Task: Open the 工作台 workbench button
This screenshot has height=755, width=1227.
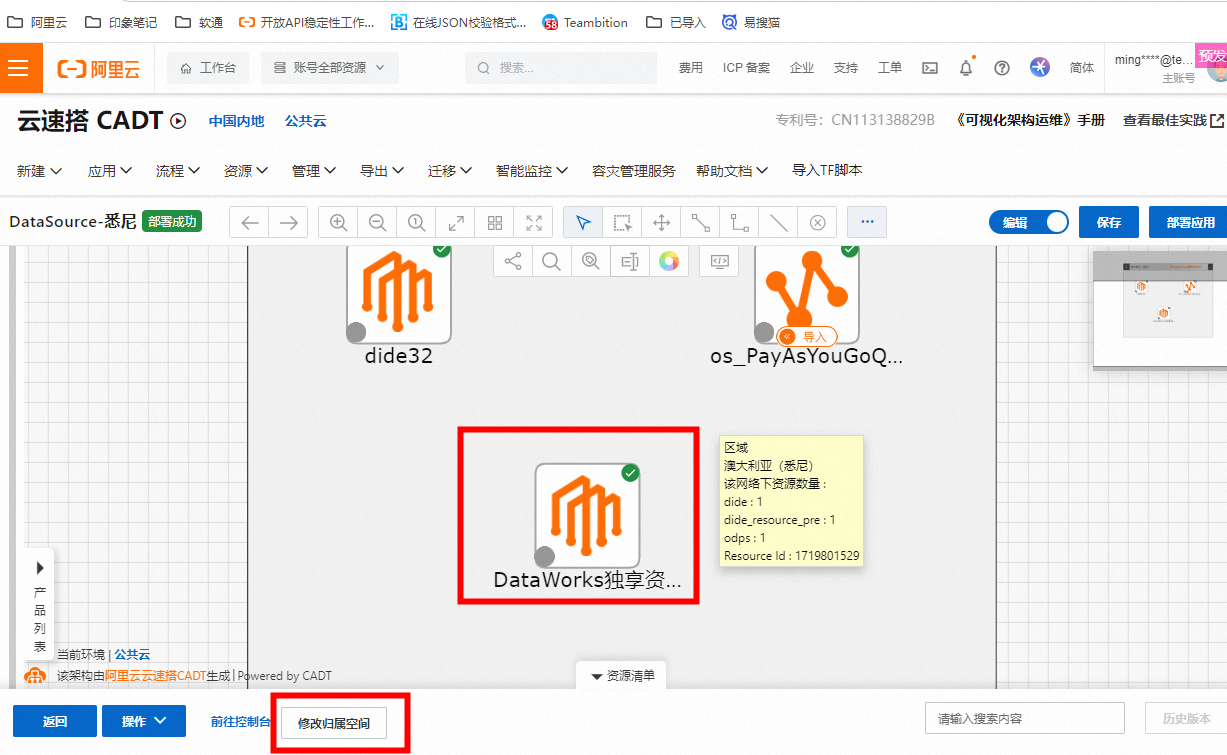Action: pos(208,68)
